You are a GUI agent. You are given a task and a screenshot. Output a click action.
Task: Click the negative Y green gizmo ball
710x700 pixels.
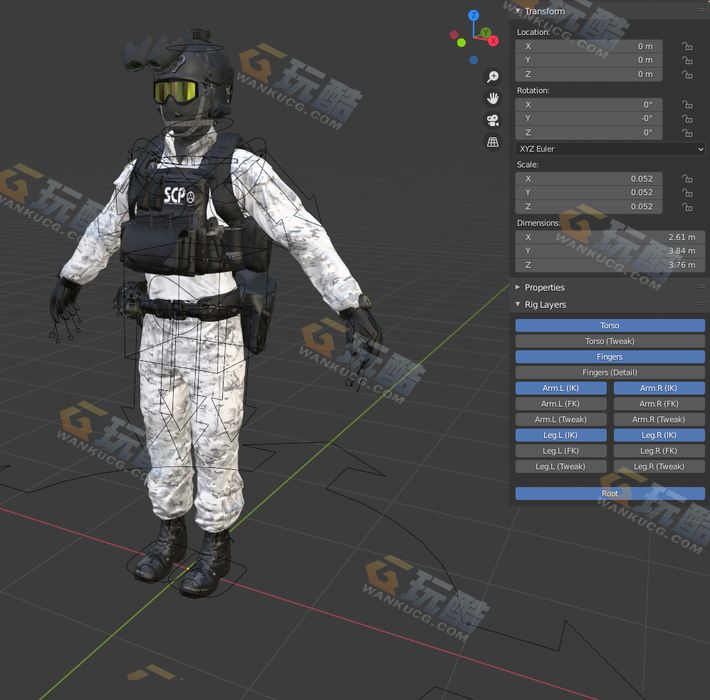coord(461,43)
